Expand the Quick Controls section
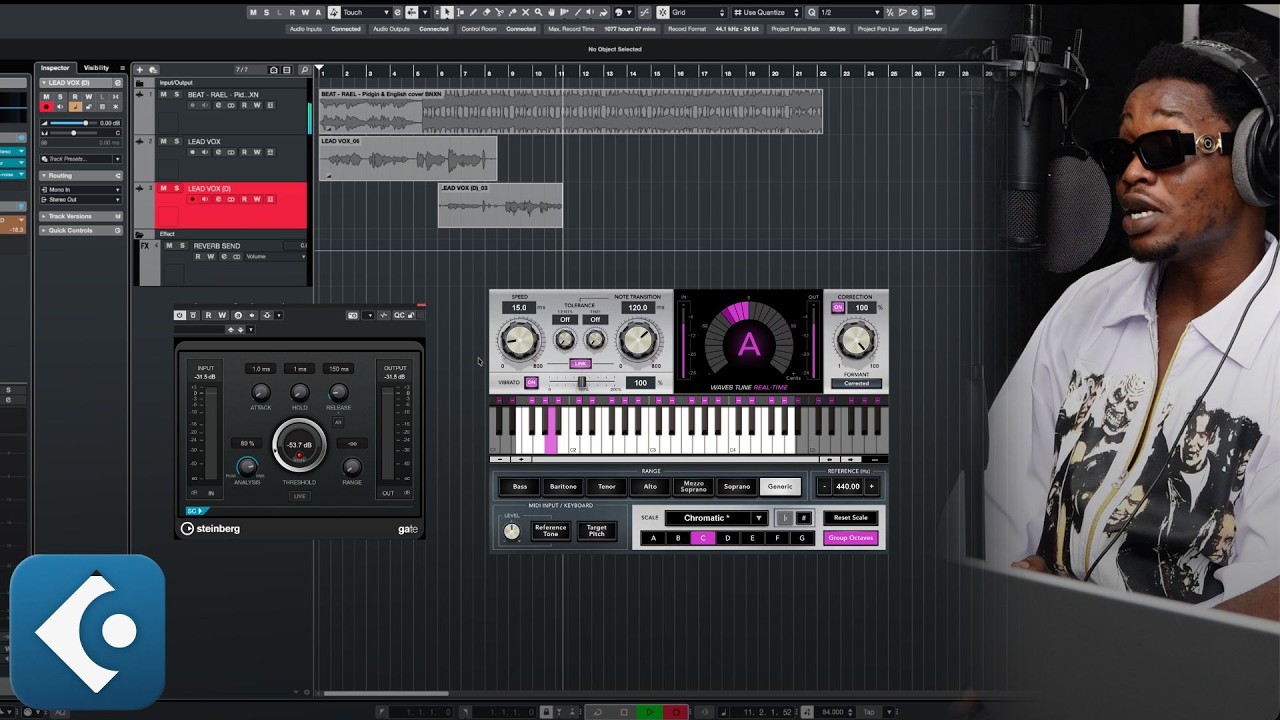 click(81, 230)
